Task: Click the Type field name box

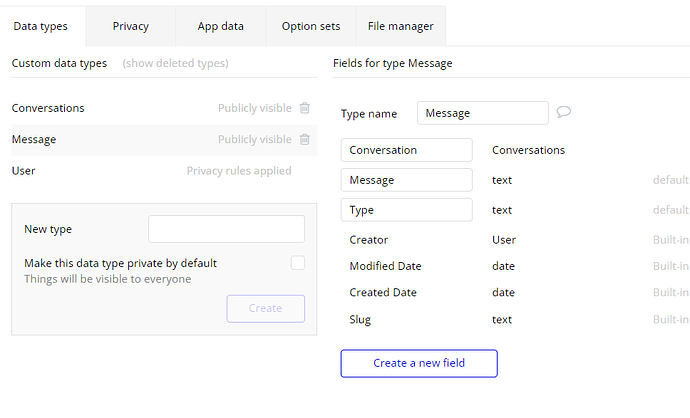Action: pyautogui.click(x=406, y=210)
